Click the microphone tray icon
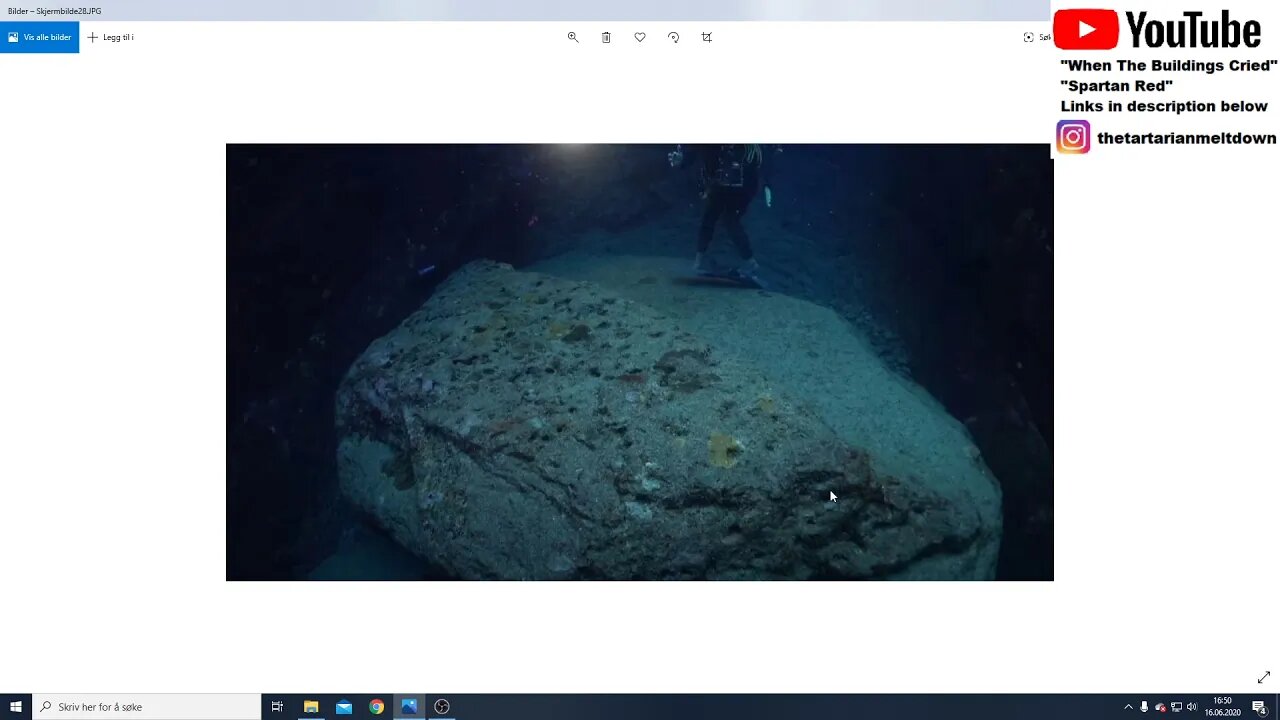Screen dimensions: 1280x720 coord(1144,707)
